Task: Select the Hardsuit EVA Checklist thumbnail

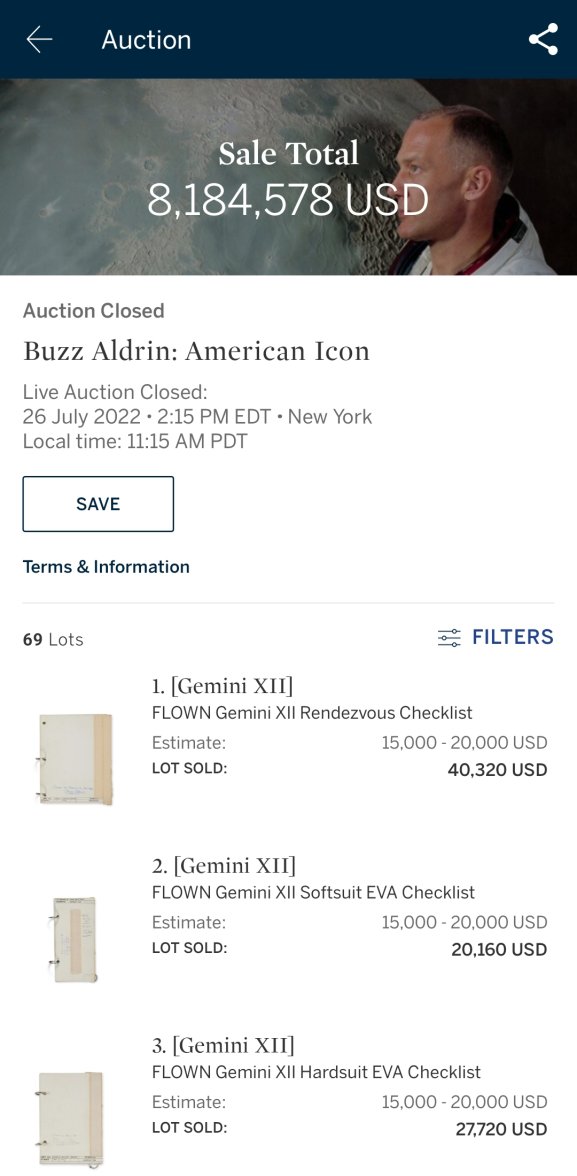Action: [x=75, y=1110]
